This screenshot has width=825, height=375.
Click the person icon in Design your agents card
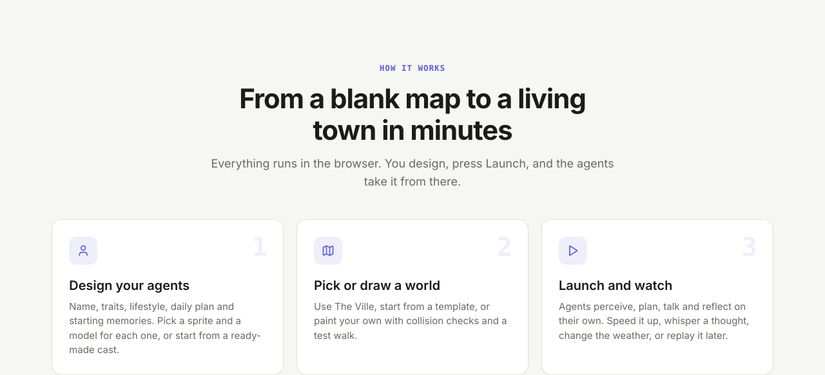click(83, 250)
